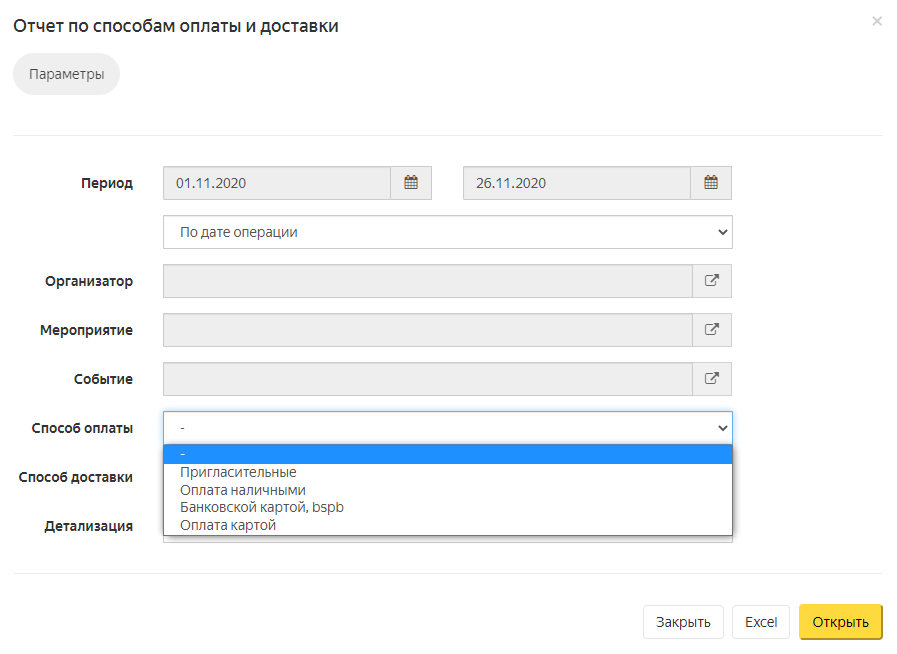
Task: Collapse the Способ оплаты dropdown
Action: 447,427
